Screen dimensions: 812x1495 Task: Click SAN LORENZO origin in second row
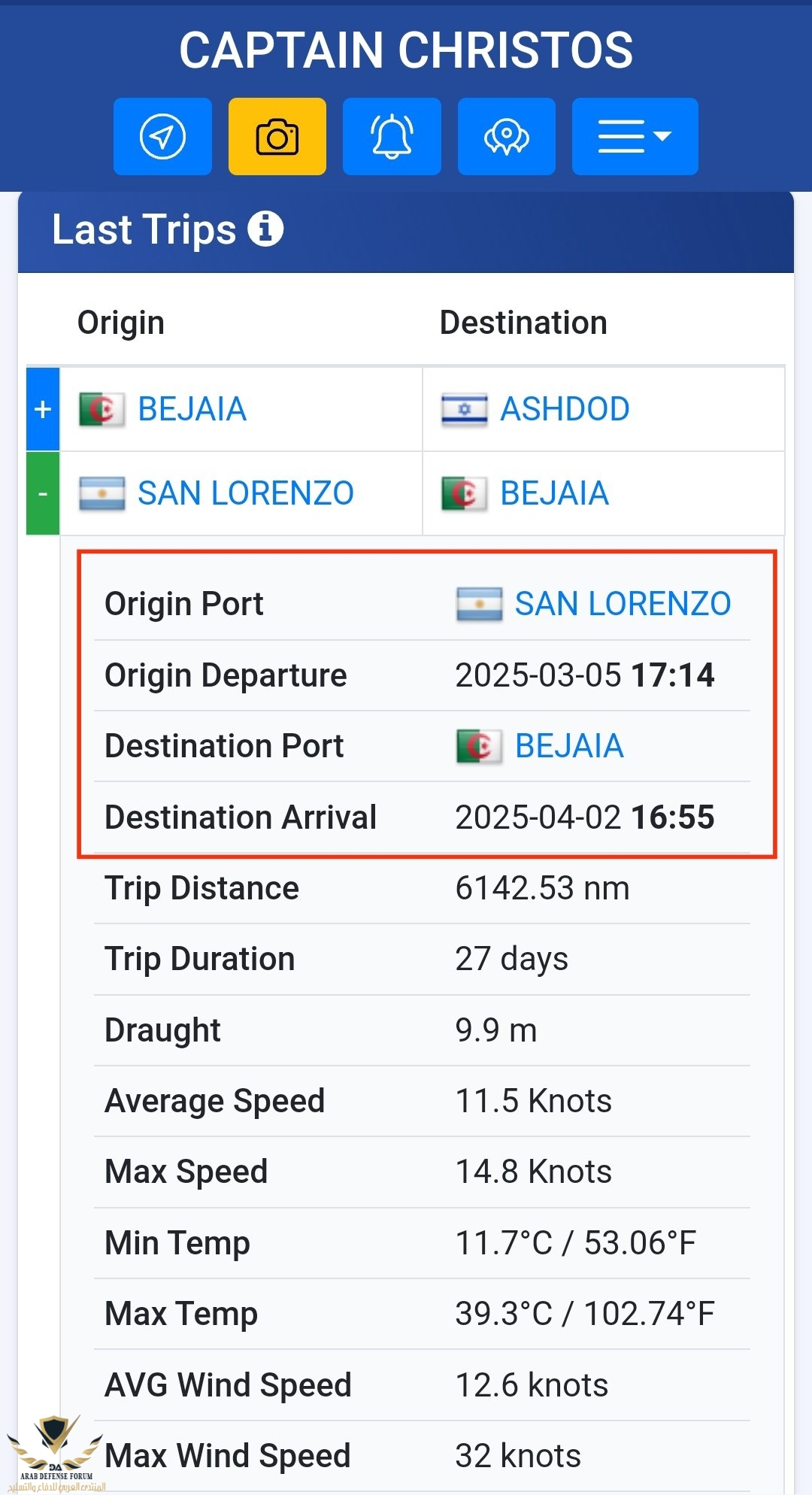coord(246,494)
